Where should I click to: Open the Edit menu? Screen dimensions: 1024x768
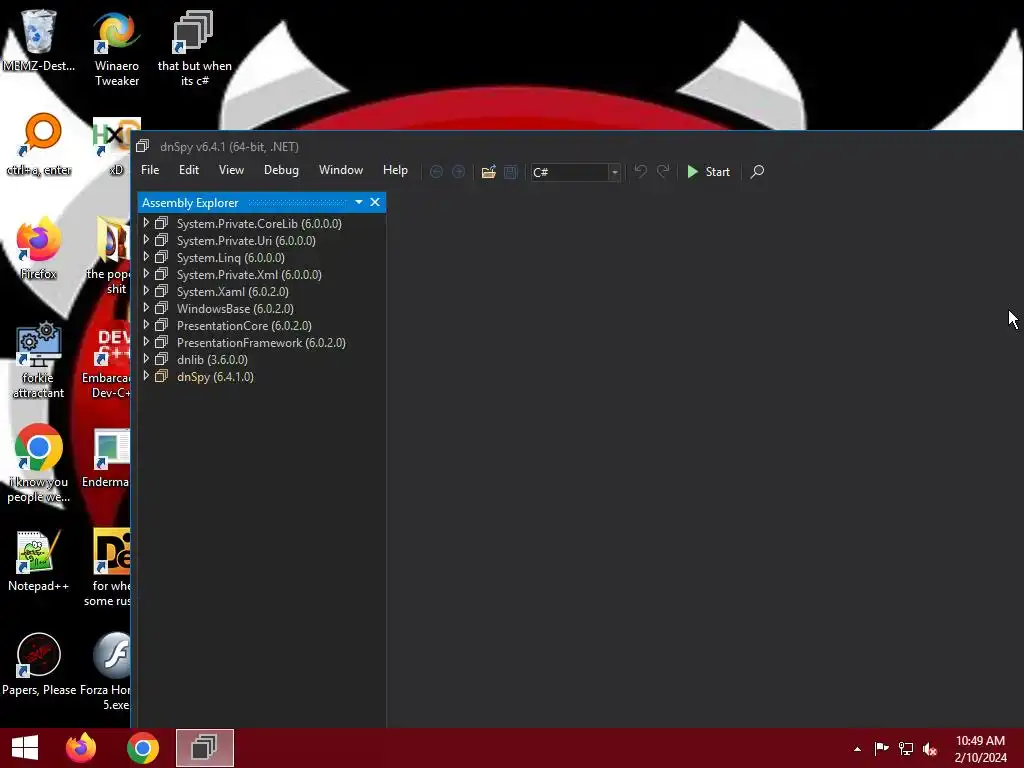coord(189,170)
